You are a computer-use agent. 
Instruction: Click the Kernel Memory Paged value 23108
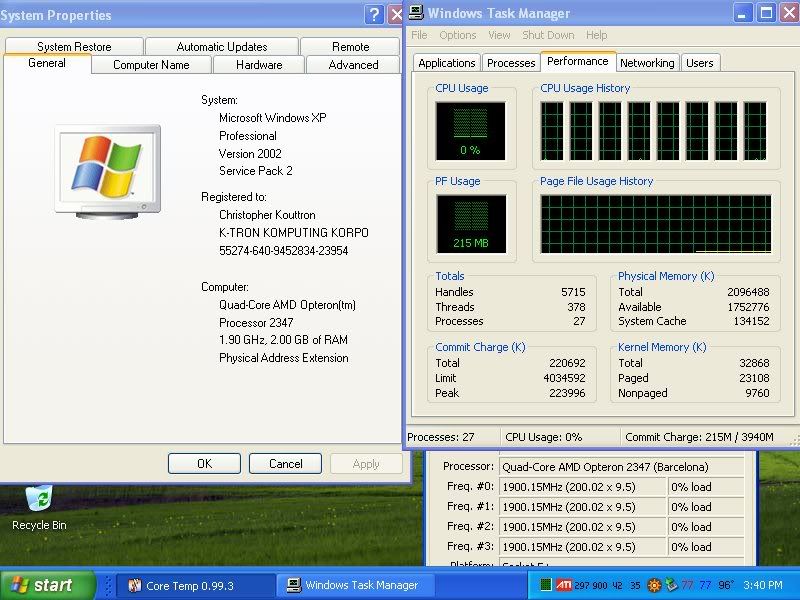754,378
